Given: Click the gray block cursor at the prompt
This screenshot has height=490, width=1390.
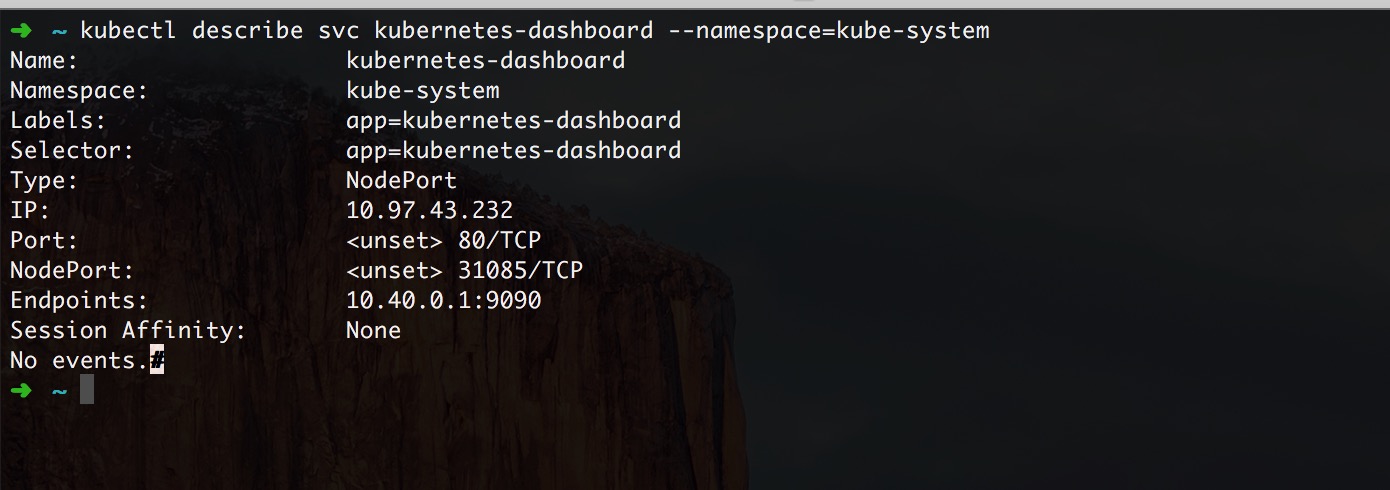Looking at the screenshot, I should tap(87, 390).
